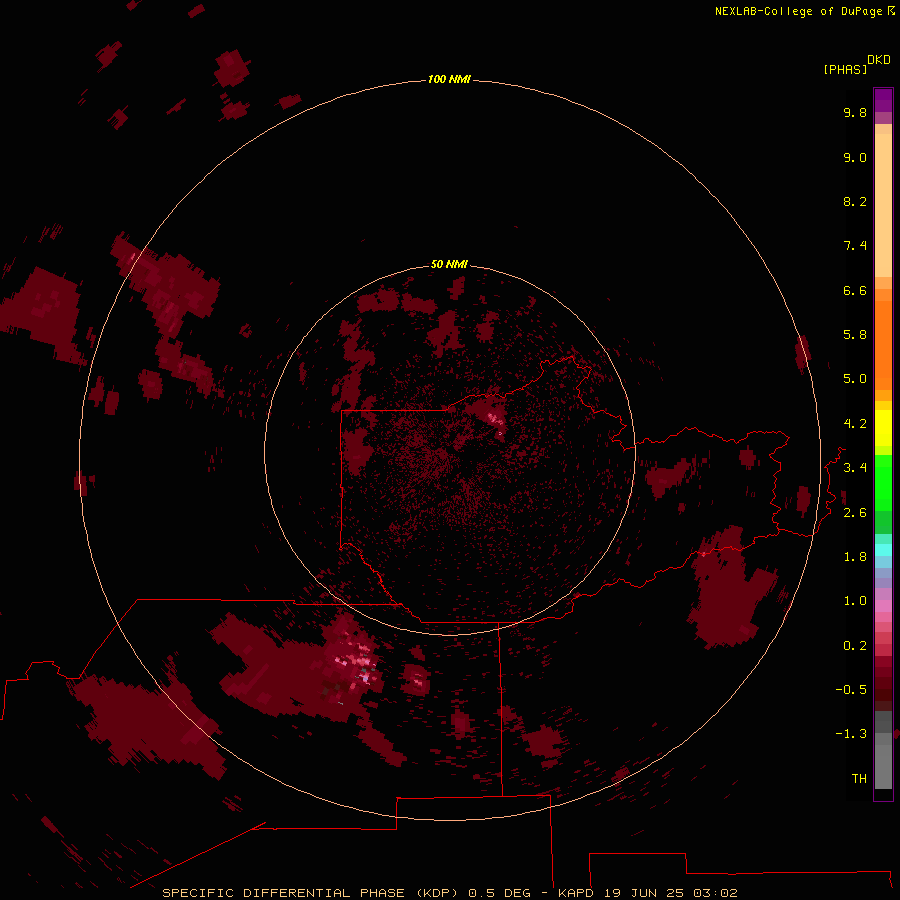
Task: Click the 0.2 scale value
Action: (855, 646)
